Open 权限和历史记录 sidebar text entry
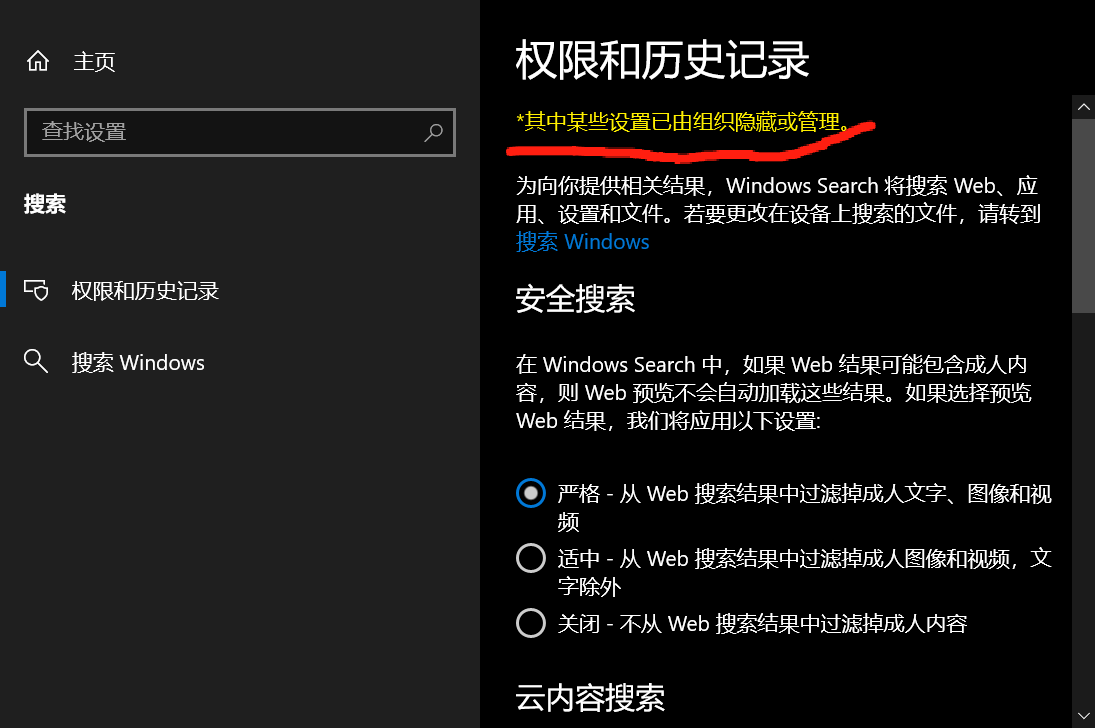This screenshot has height=728, width=1095. click(x=145, y=291)
